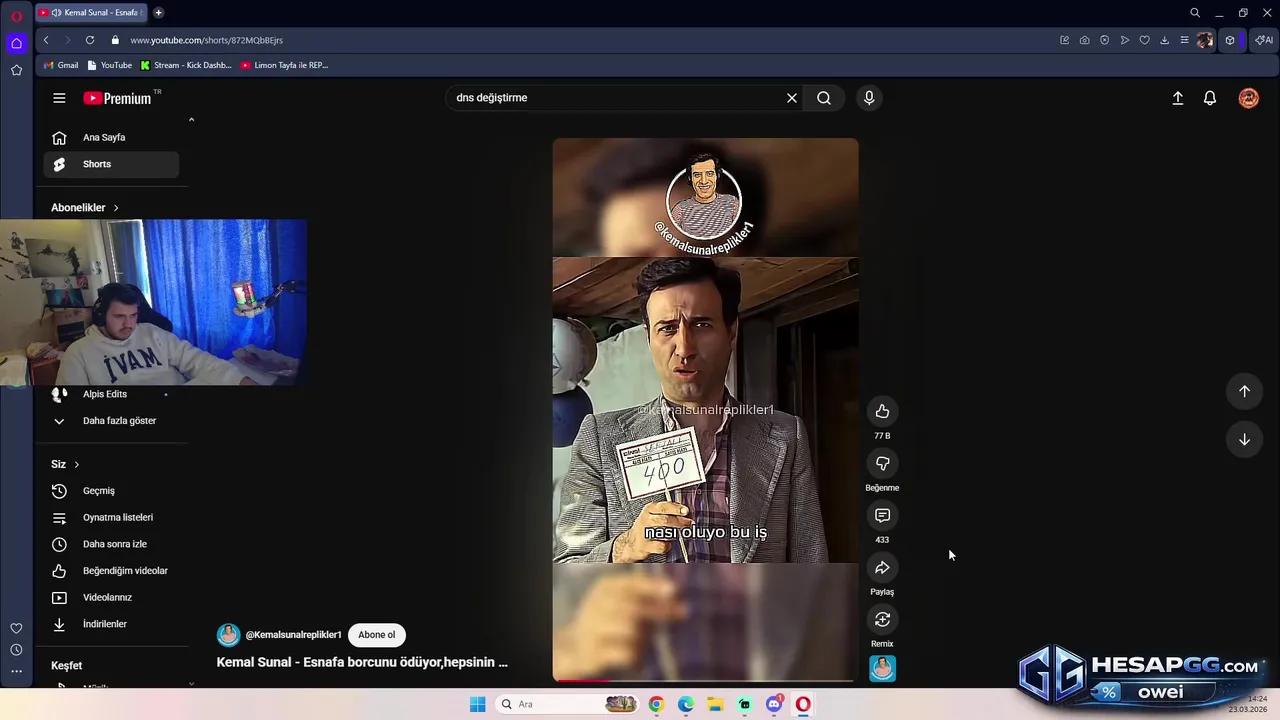1280x720 pixels.
Task: Open the Alpis Edits subscription
Action: 111,394
